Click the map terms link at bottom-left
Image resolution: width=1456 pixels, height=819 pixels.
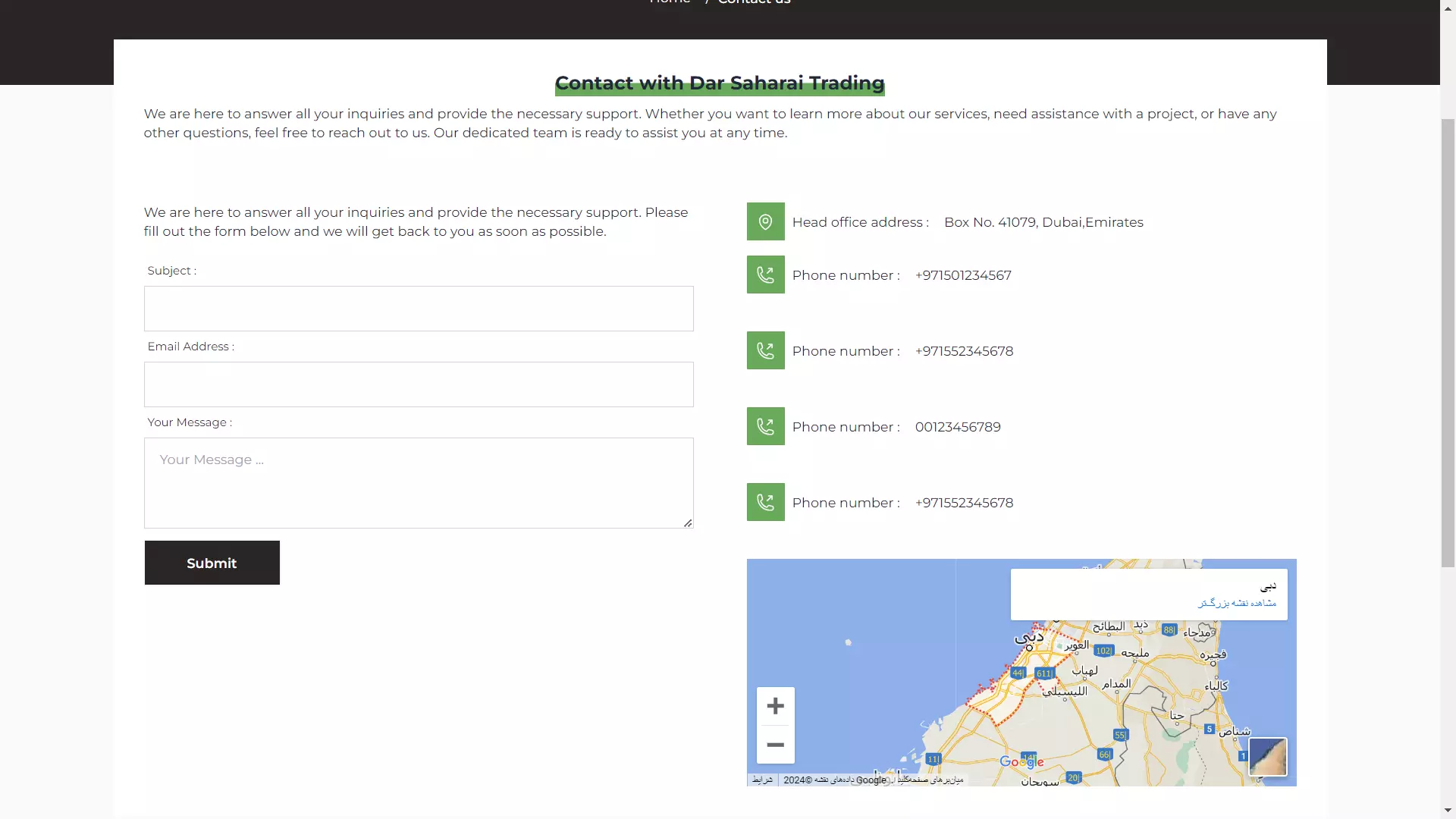tap(762, 780)
